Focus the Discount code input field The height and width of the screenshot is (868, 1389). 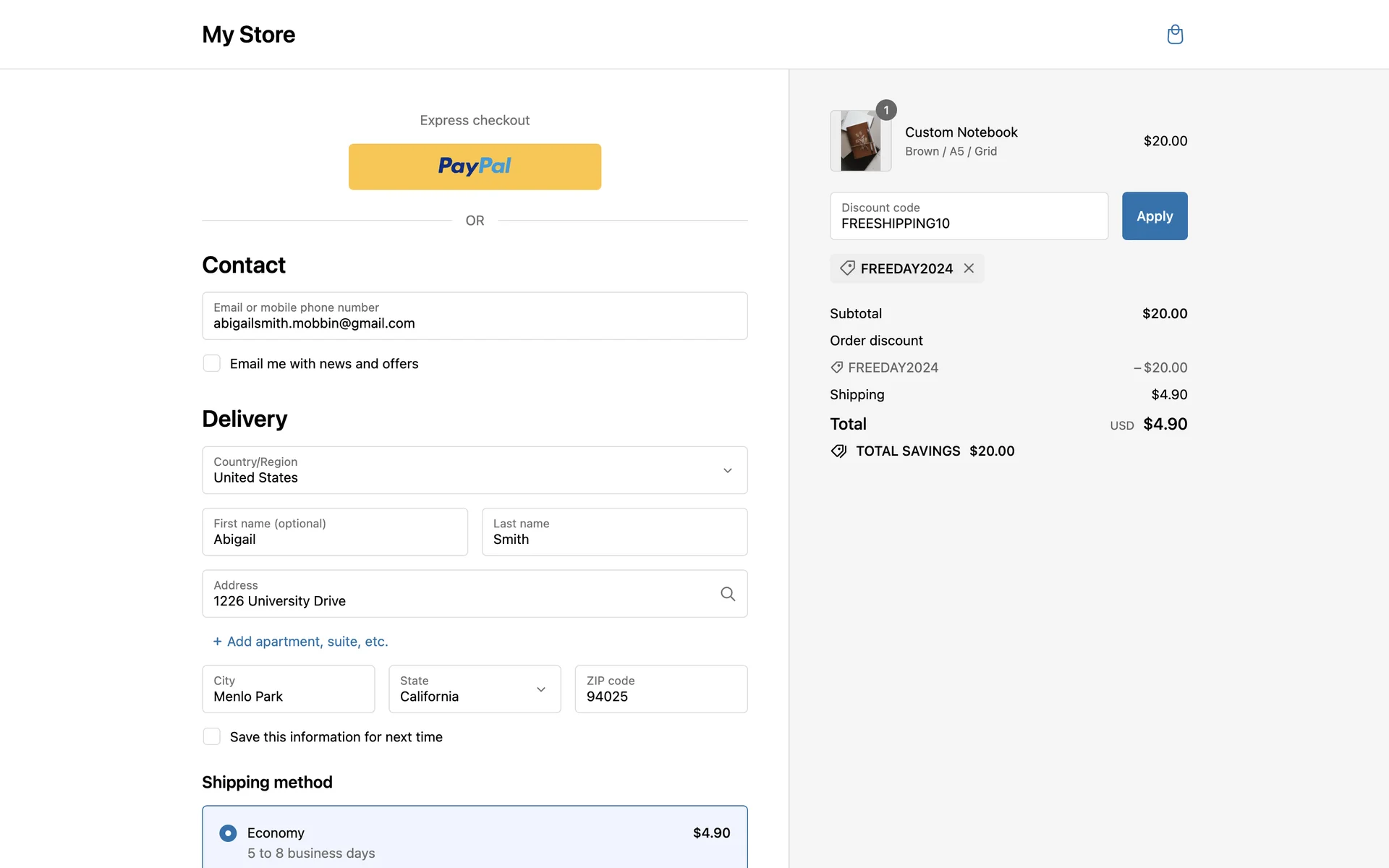coord(968,216)
